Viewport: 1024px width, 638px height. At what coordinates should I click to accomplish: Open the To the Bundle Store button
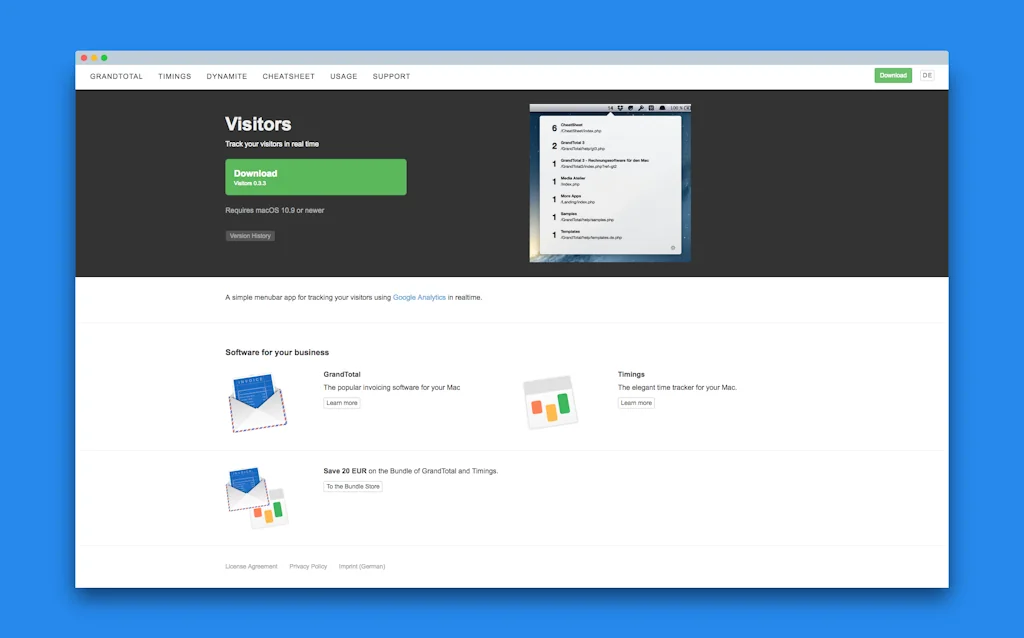(x=353, y=486)
